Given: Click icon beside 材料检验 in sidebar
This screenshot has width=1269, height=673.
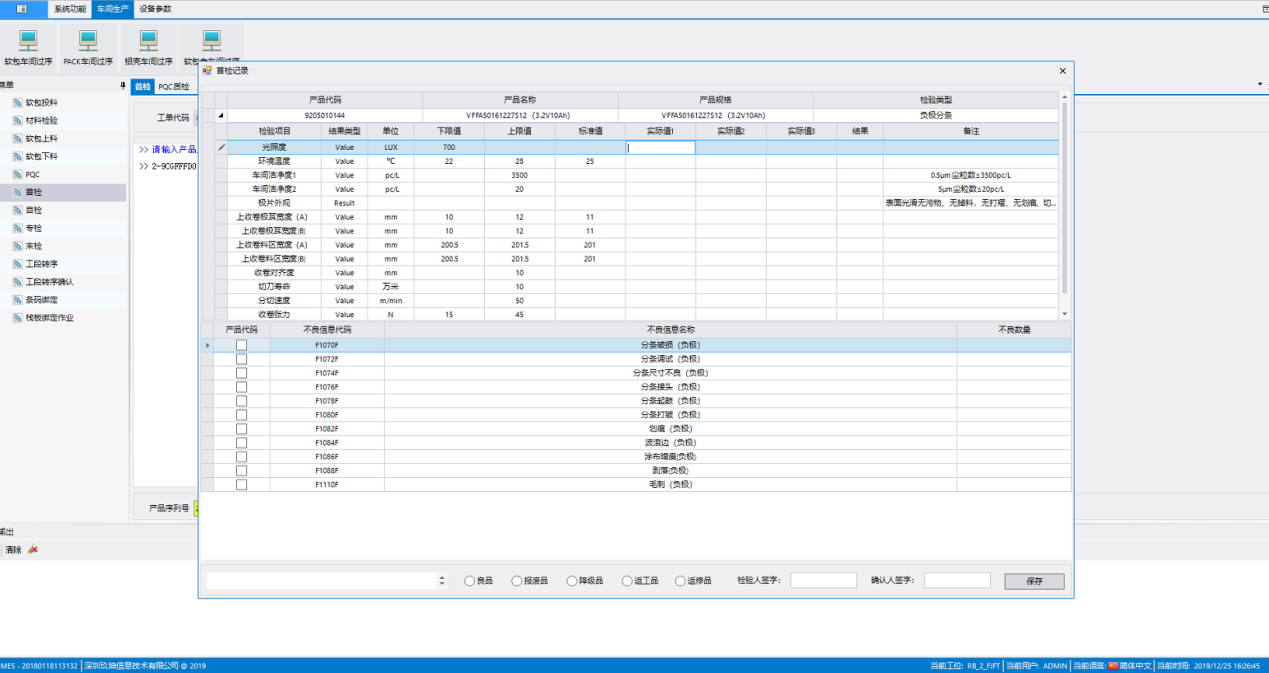Looking at the screenshot, I should click(17, 120).
